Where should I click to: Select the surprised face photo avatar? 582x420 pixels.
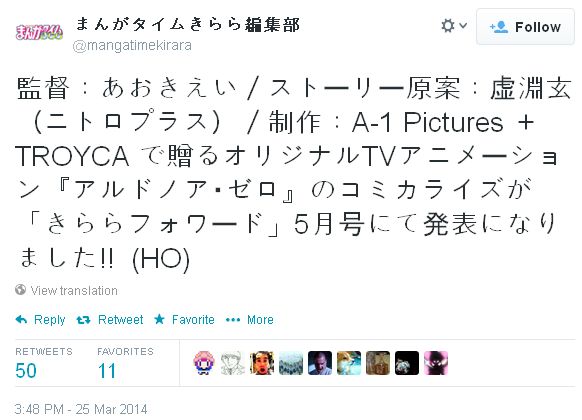tap(262, 363)
